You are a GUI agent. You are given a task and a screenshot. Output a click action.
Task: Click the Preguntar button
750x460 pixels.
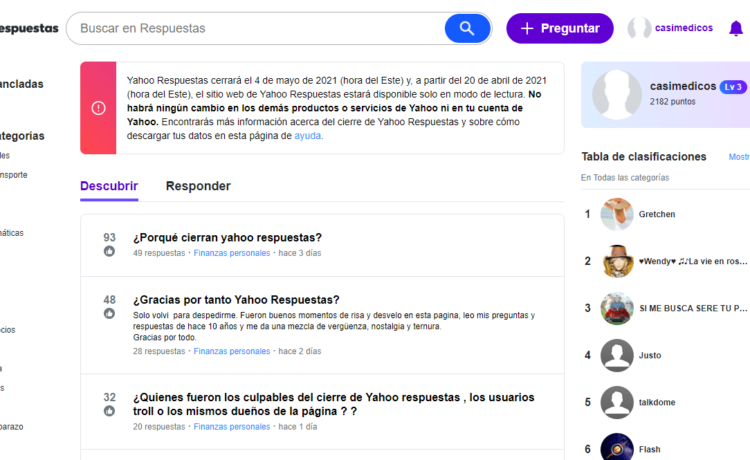(560, 28)
